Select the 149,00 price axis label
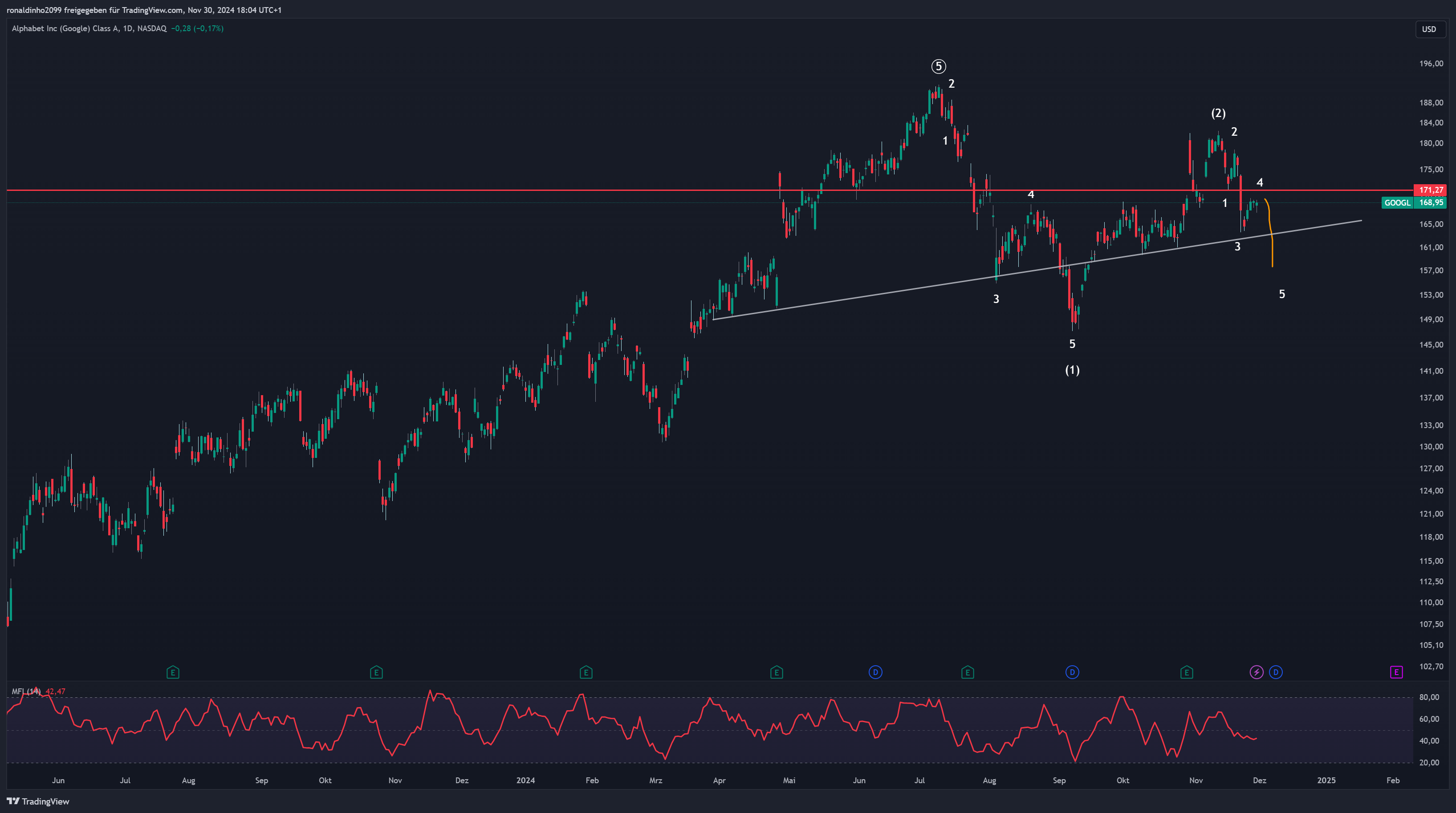Viewport: 1456px width, 813px height. click(1431, 319)
